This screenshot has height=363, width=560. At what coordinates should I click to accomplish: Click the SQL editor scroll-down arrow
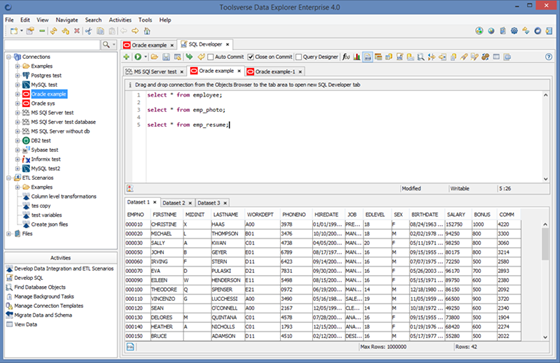click(x=545, y=179)
